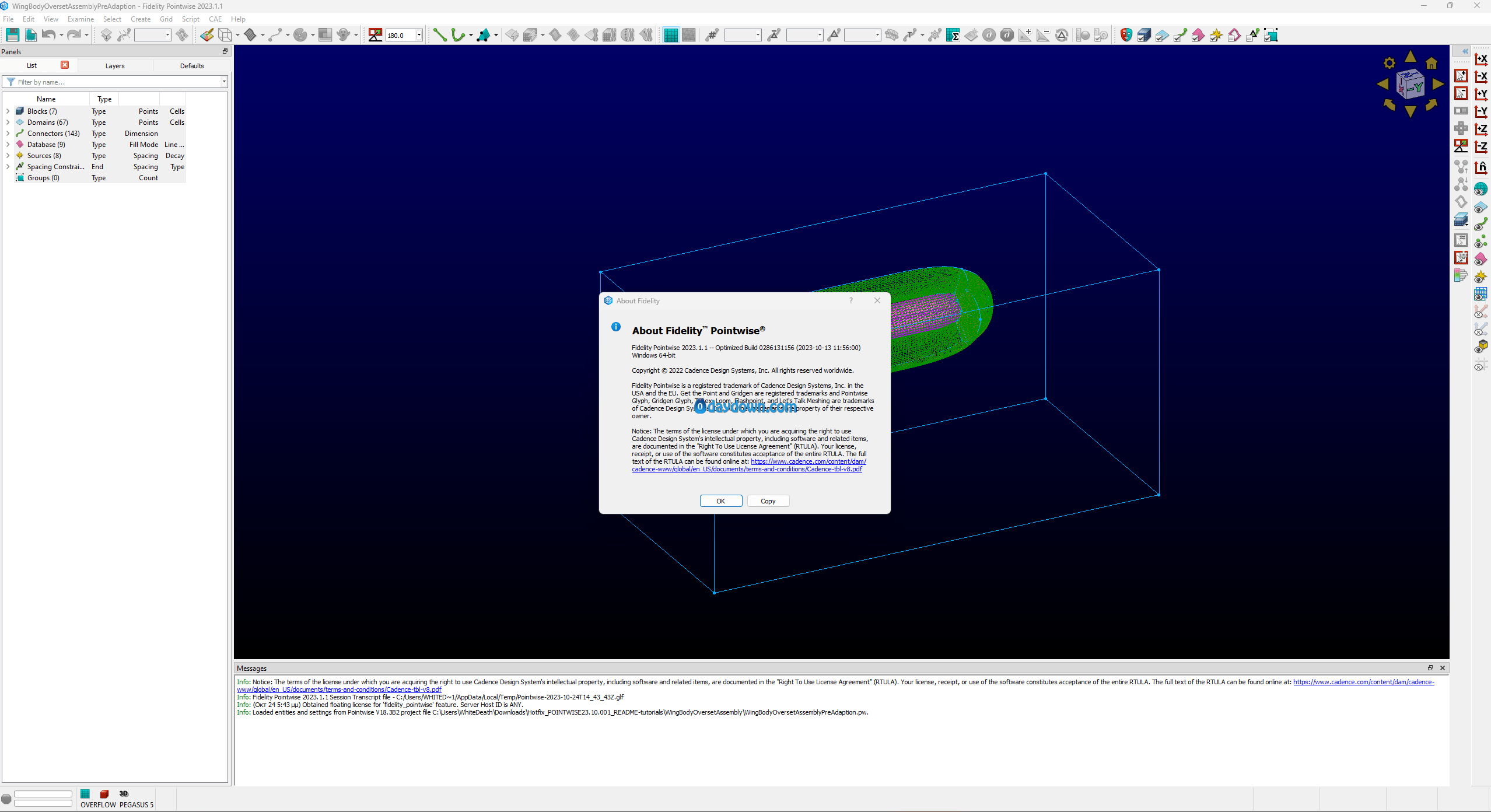
Task: Open the cadence.com link in Messages panel
Action: pos(1363,681)
